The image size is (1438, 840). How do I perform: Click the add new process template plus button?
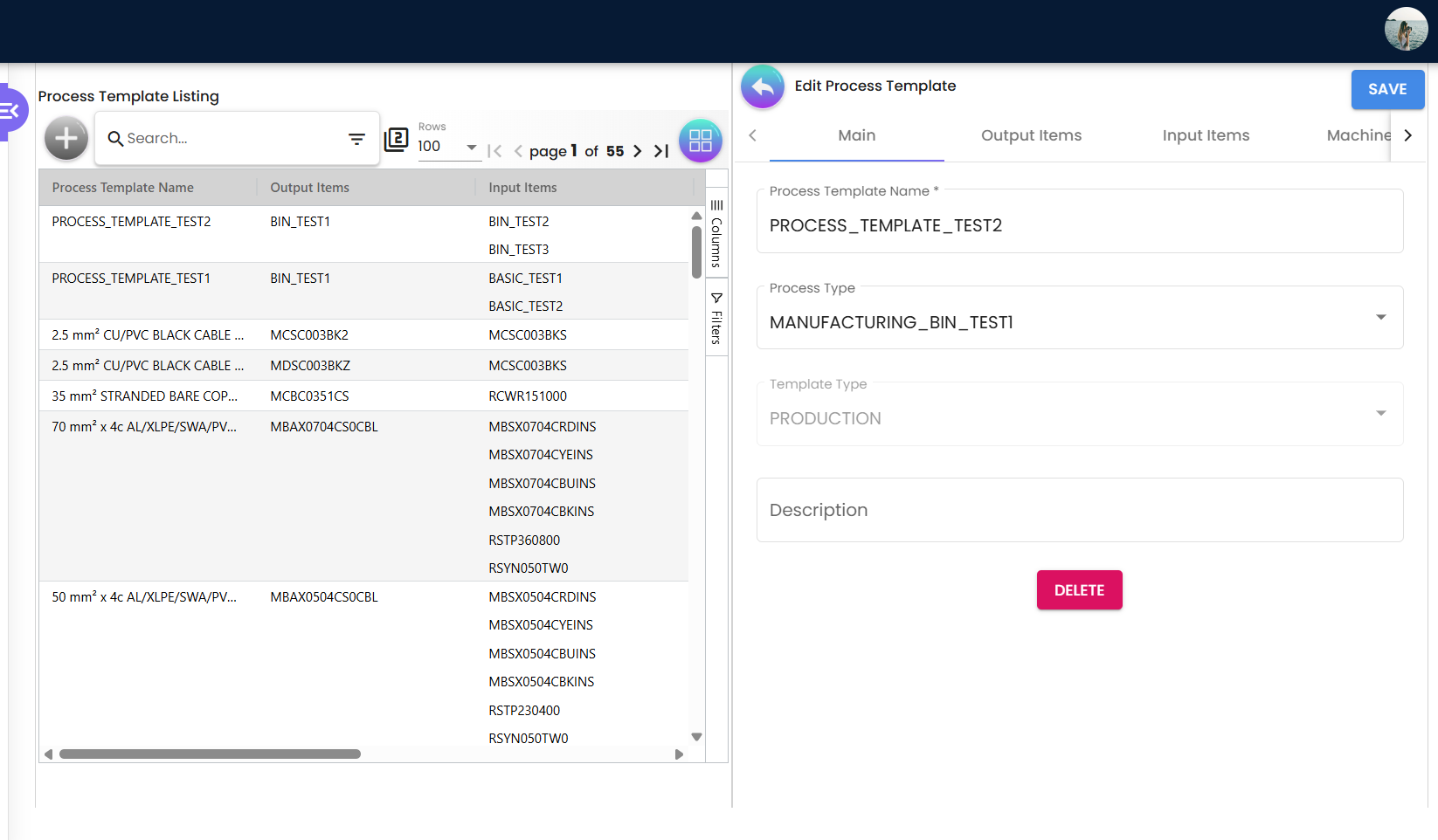pos(66,139)
